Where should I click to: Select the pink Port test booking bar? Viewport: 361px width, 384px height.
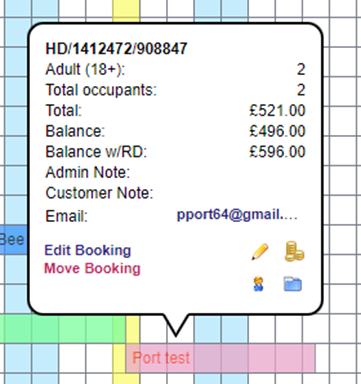220,358
